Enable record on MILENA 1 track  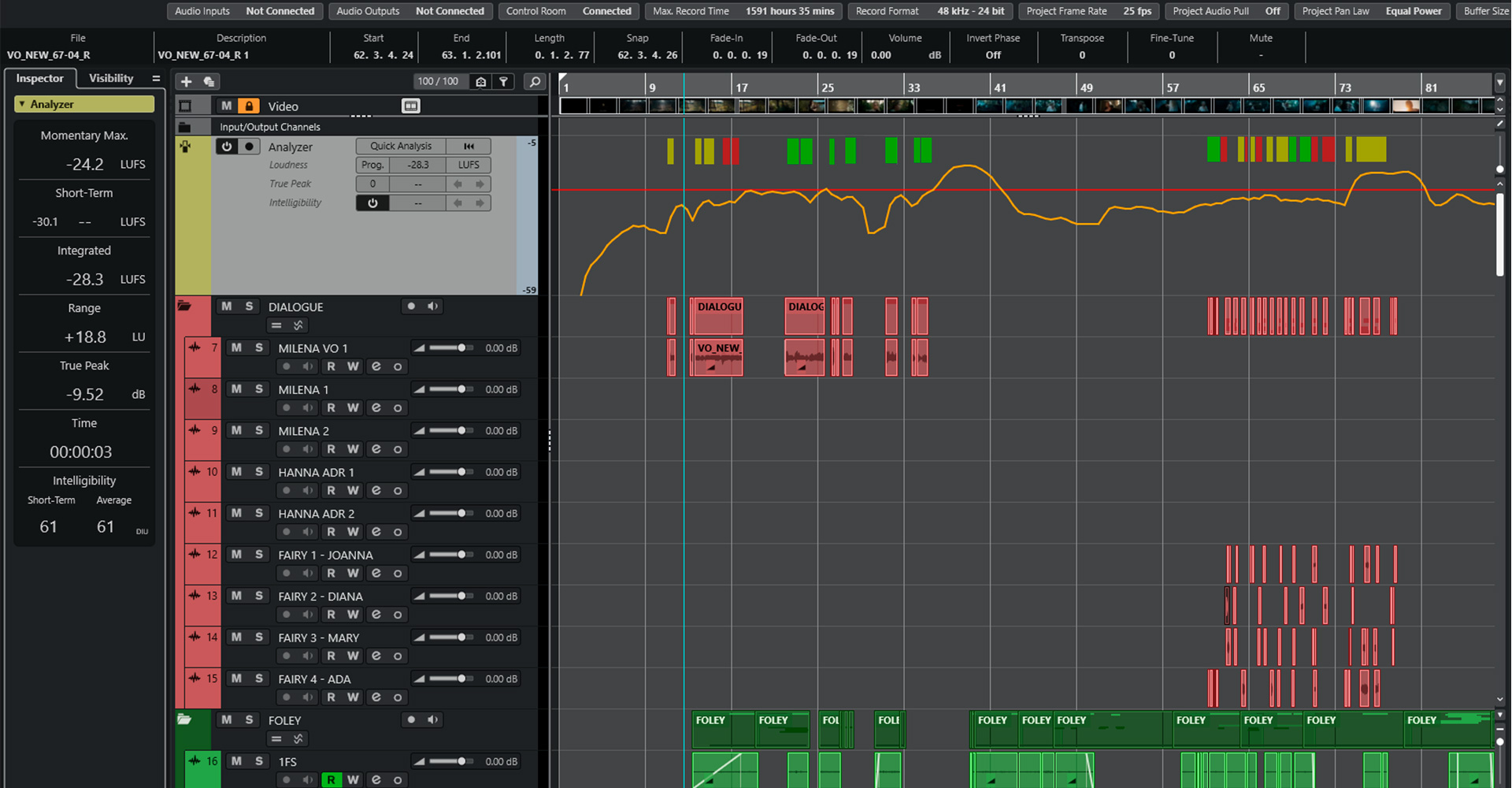coord(287,408)
